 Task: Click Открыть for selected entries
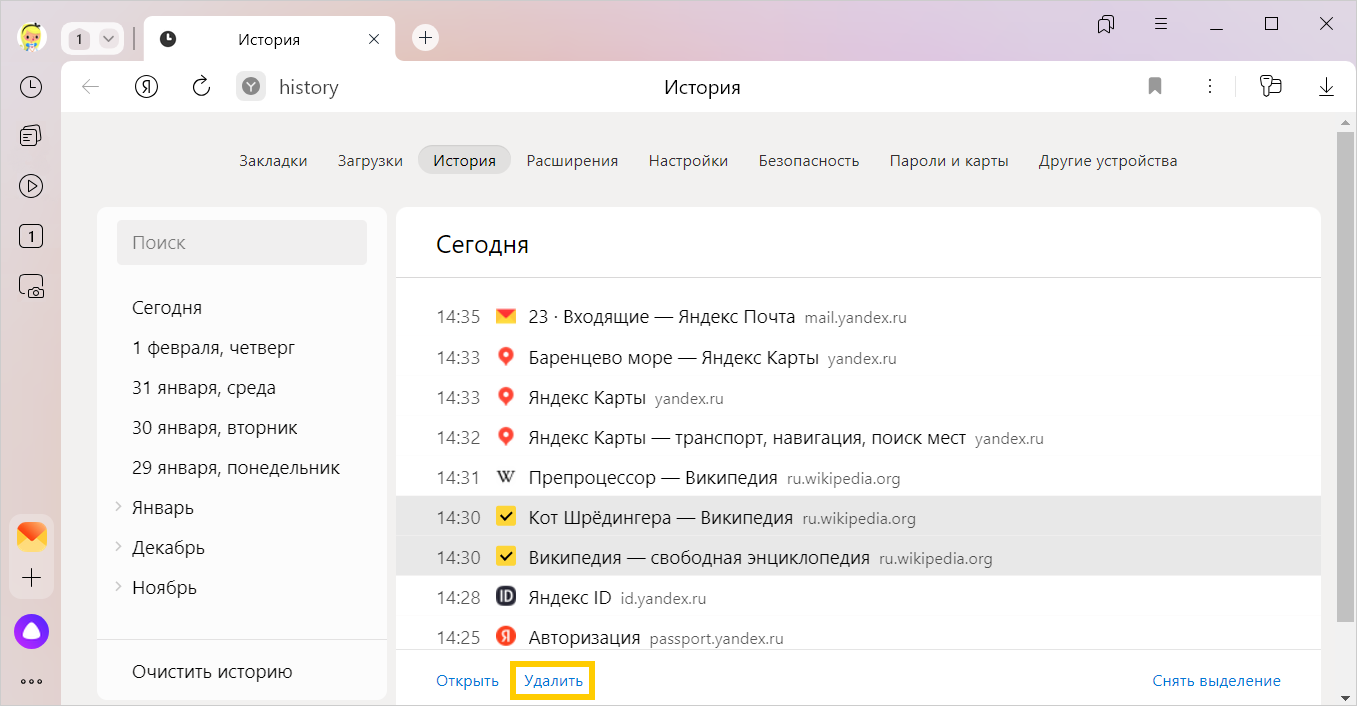point(467,680)
